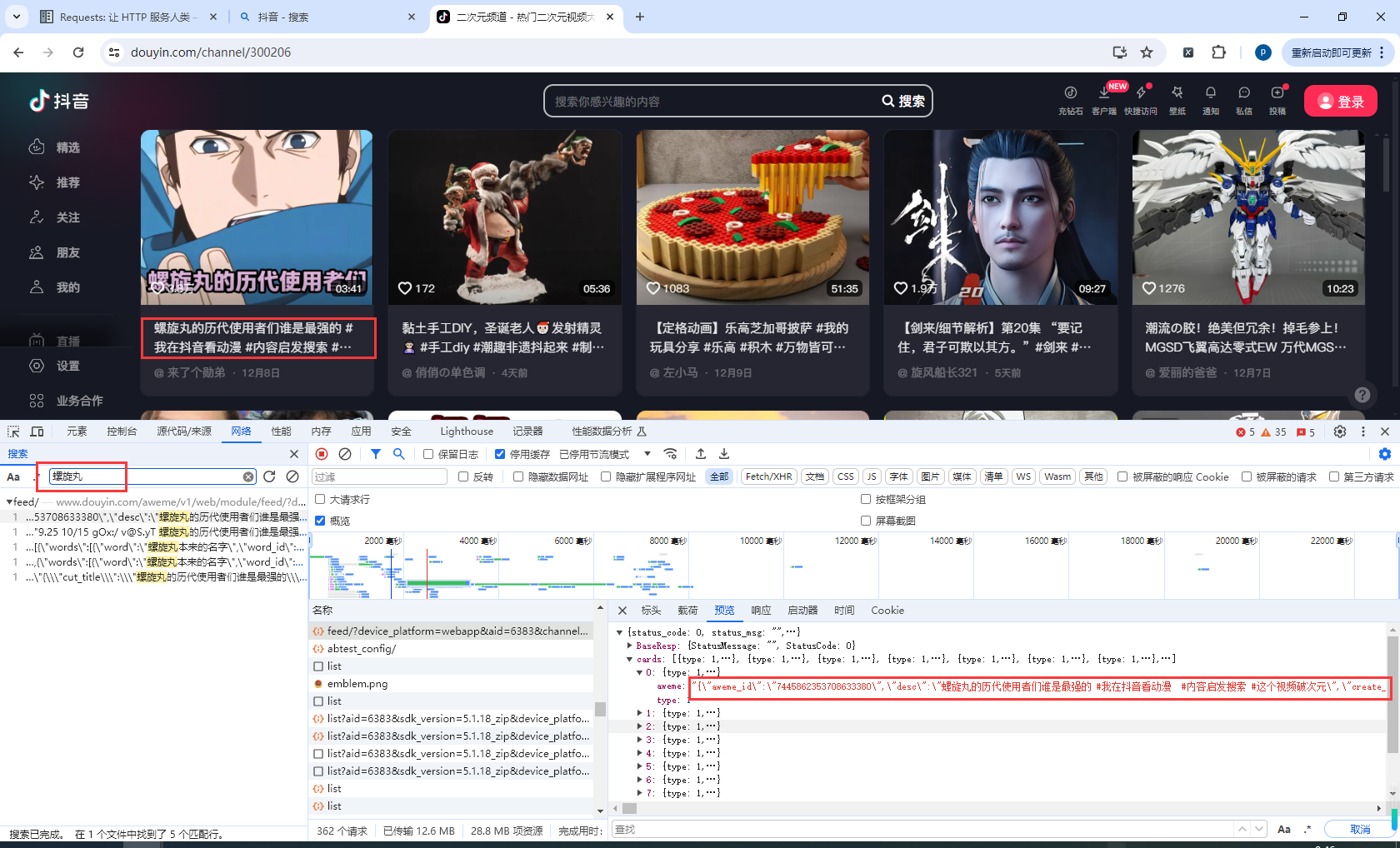Toggle 隐藏数据网址 checkbox
Screen dimensions: 1400x848
pyautogui.click(x=518, y=476)
